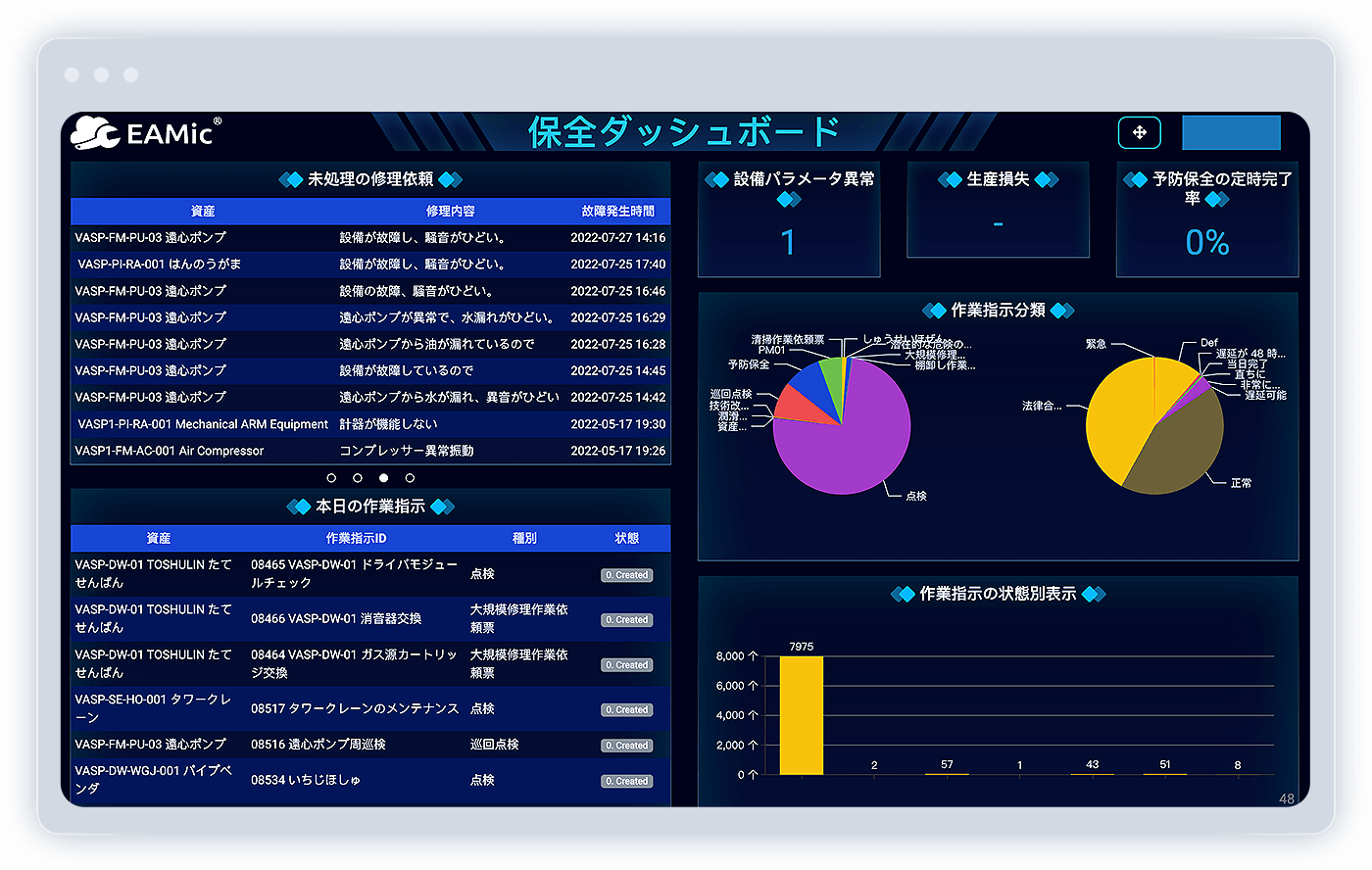The height and width of the screenshot is (870, 1372).
Task: Click diamond icon right of 作業指示の状態別表示 title
Action: (x=1093, y=594)
